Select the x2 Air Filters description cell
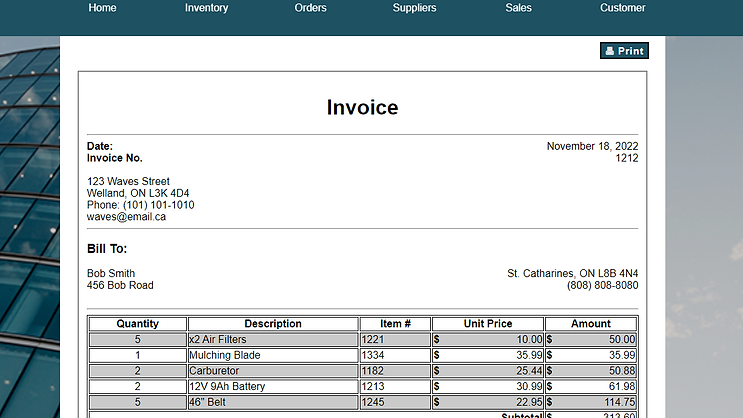Screen dimensions: 743x418 coord(273,339)
